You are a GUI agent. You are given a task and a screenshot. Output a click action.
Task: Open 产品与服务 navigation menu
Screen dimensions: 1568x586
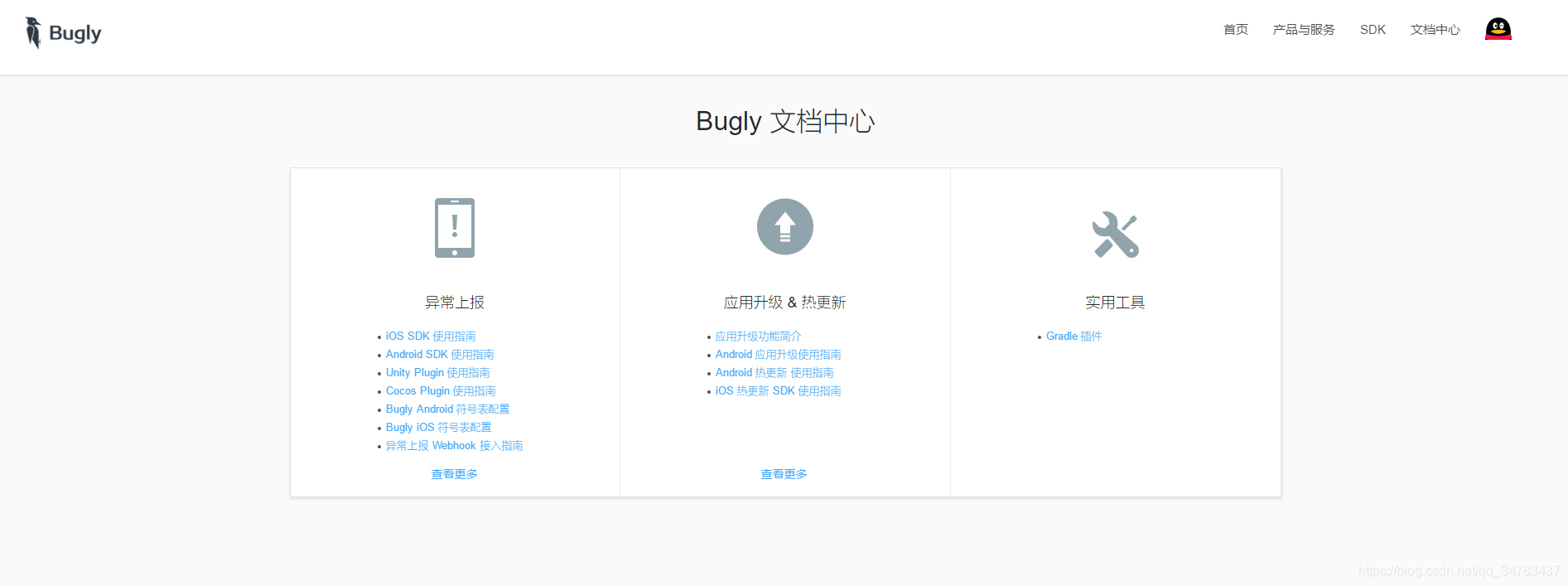click(1304, 30)
